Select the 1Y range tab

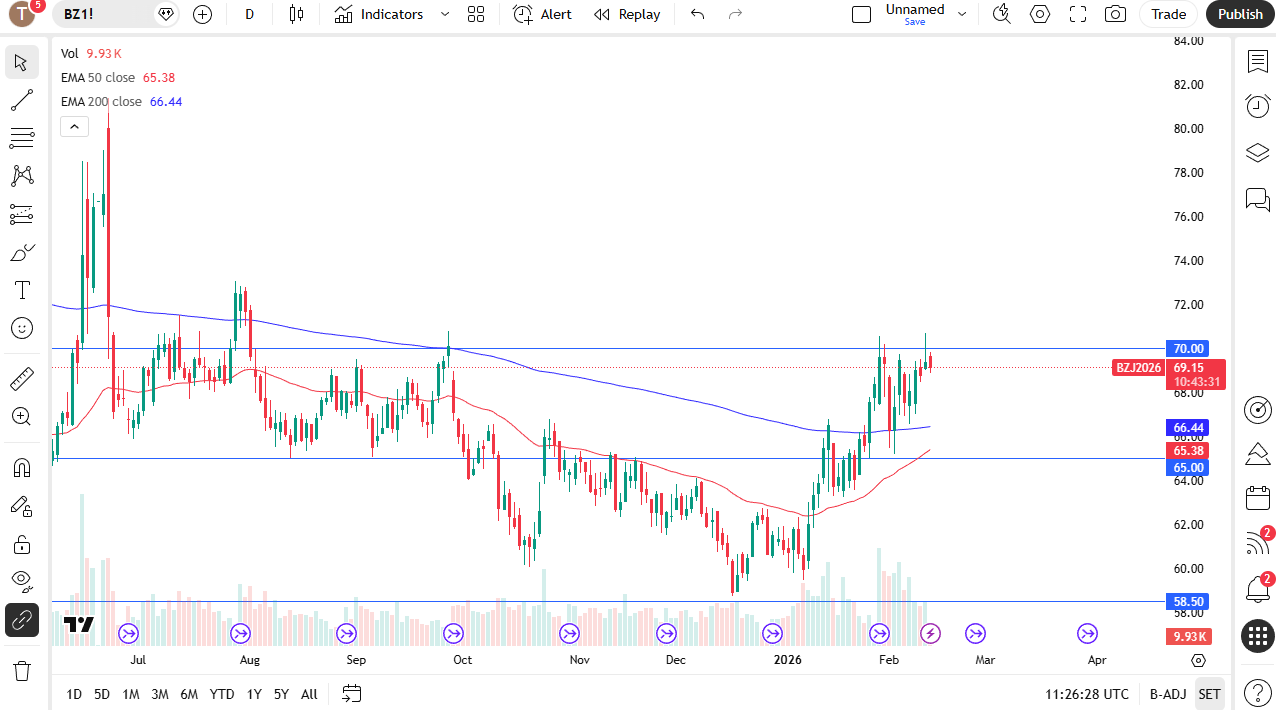[254, 694]
